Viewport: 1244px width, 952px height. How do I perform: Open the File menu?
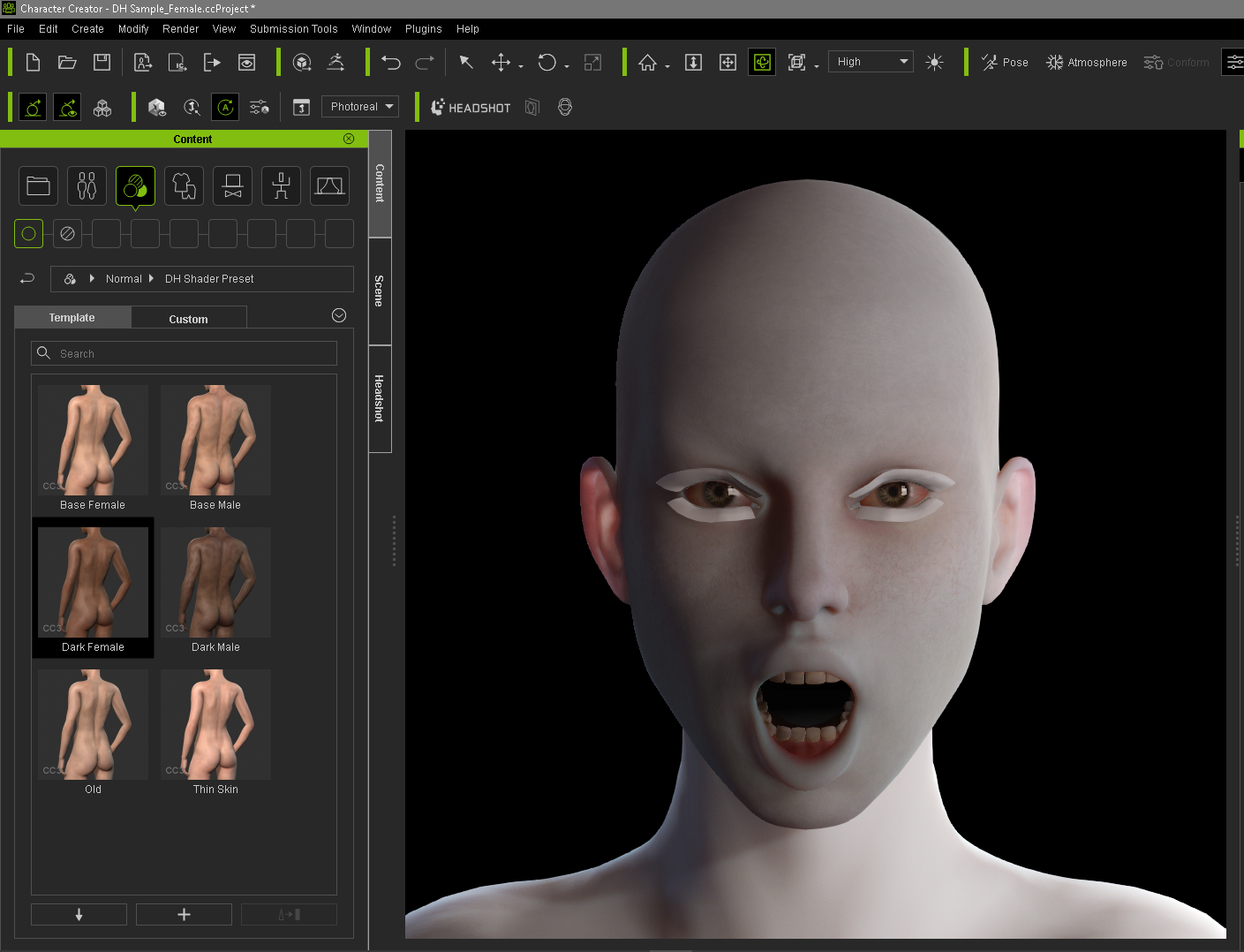(16, 29)
